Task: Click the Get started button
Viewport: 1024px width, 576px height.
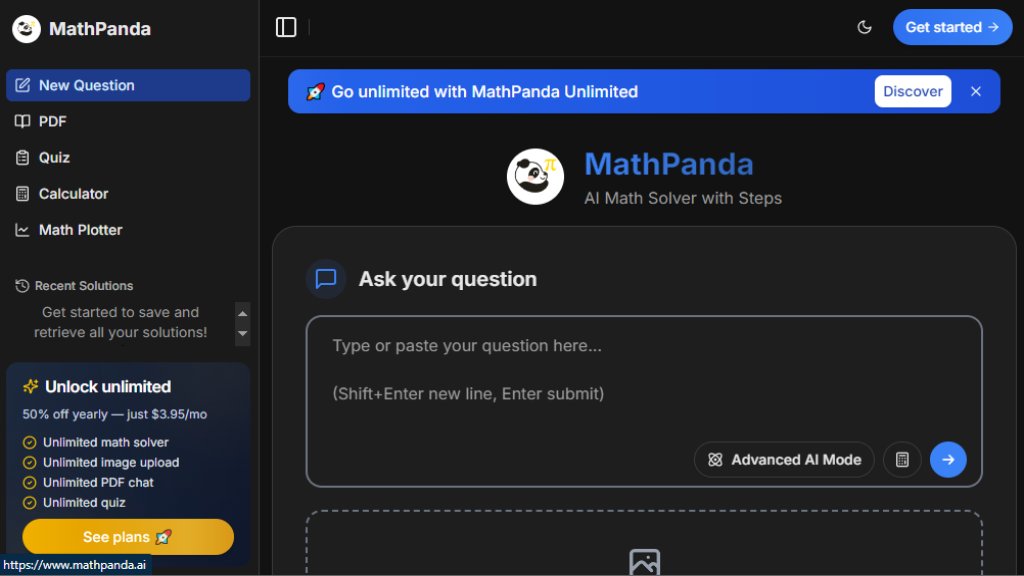Action: coord(952,27)
